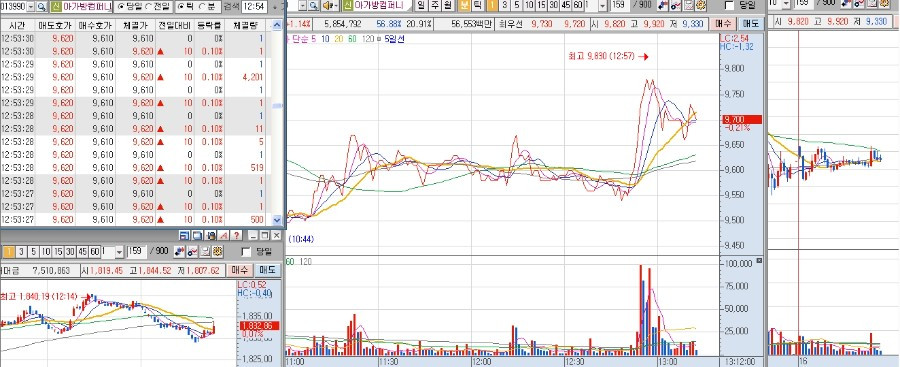Screen dimensions: 900x367
Task: Click the save layout icon in lower-left window
Action: [x=184, y=235]
